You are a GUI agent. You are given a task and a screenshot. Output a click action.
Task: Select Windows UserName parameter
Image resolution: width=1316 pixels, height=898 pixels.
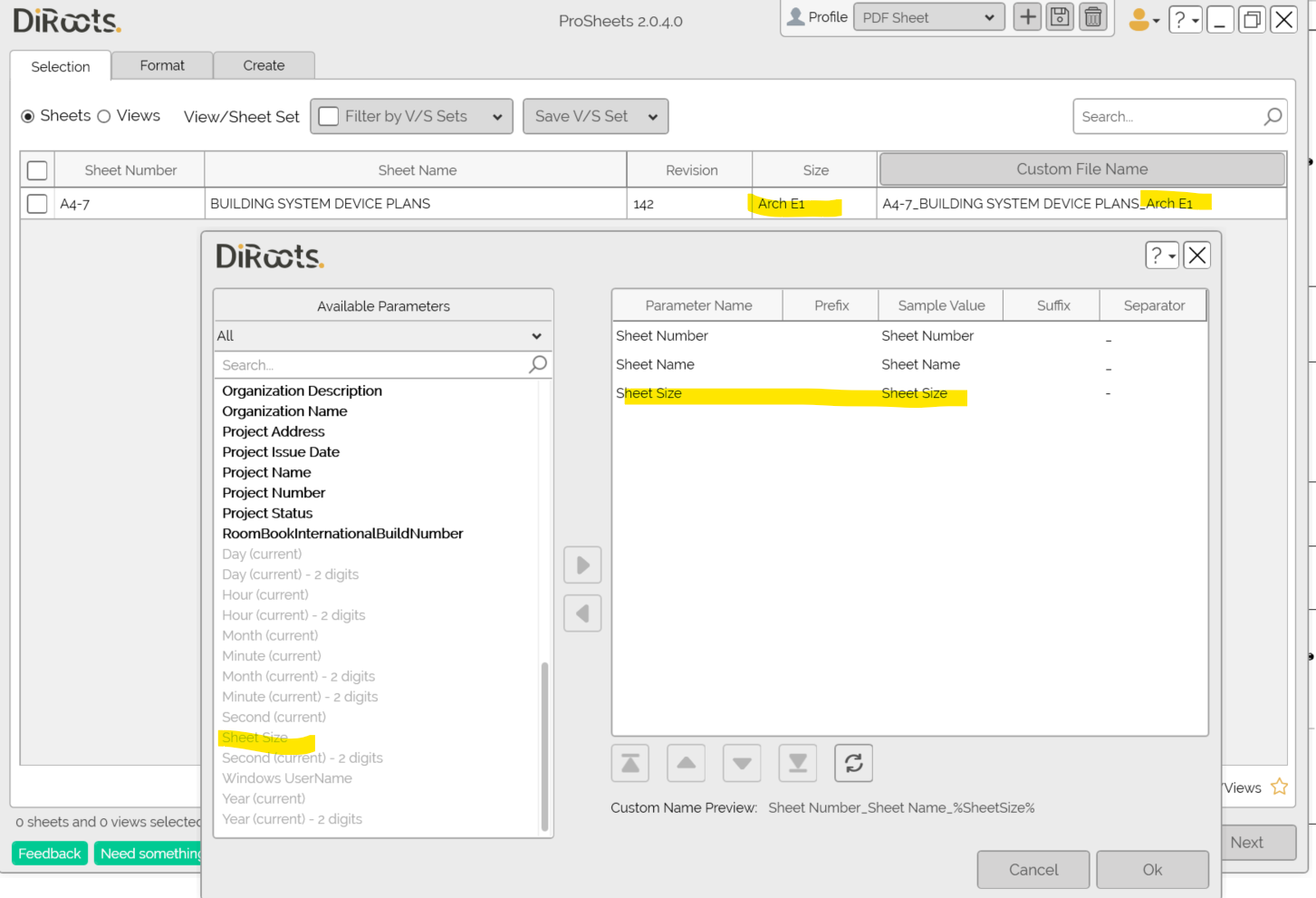point(287,778)
